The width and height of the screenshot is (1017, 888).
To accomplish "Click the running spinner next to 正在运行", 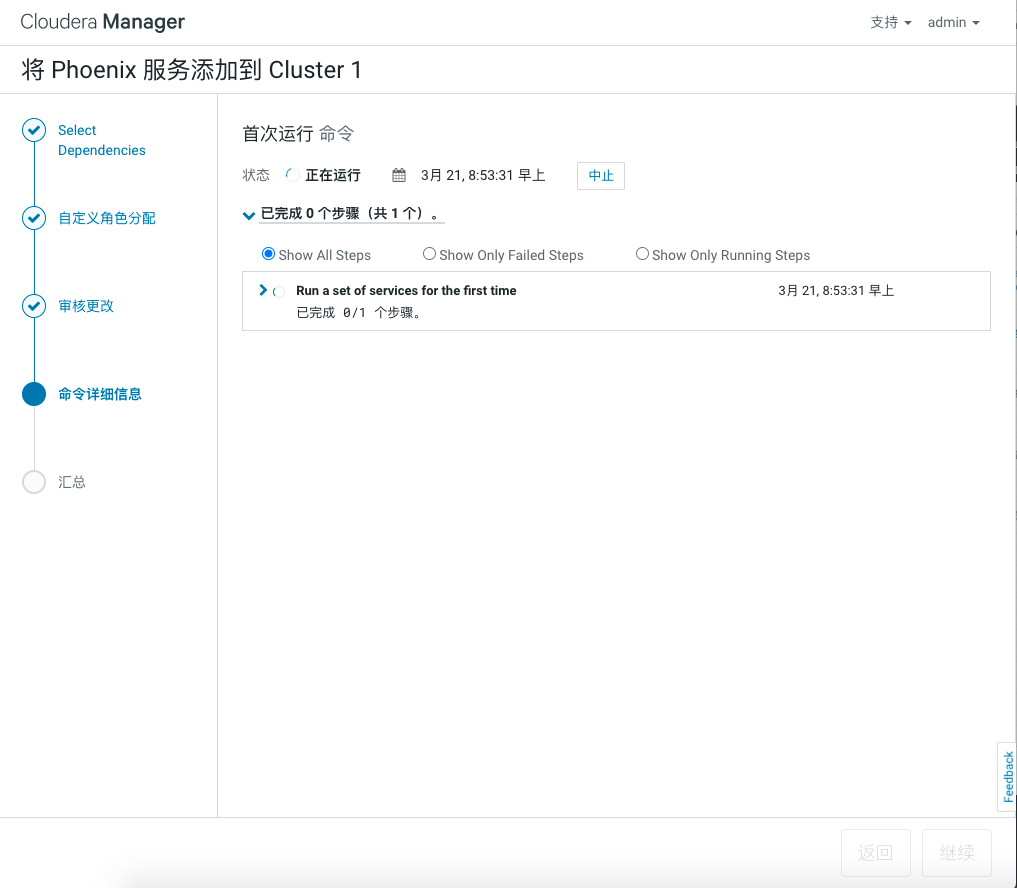I will point(292,175).
